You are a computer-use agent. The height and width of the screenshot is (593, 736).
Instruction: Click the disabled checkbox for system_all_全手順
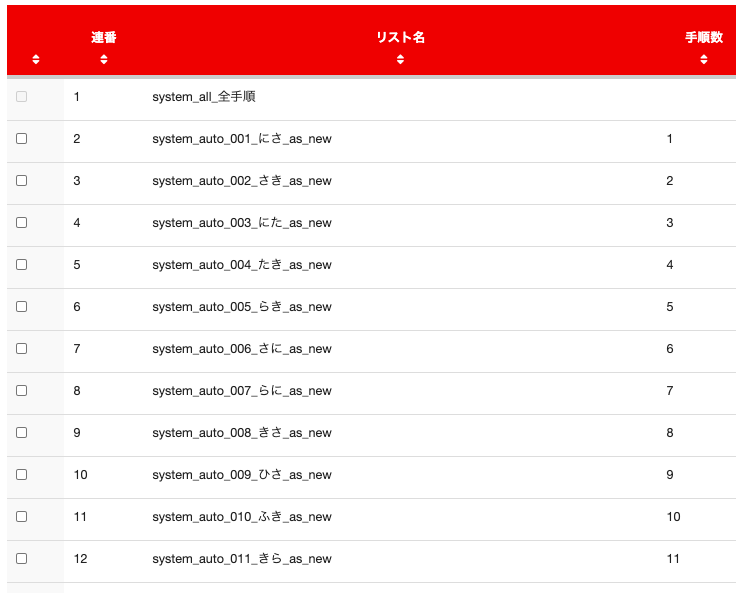(22, 96)
